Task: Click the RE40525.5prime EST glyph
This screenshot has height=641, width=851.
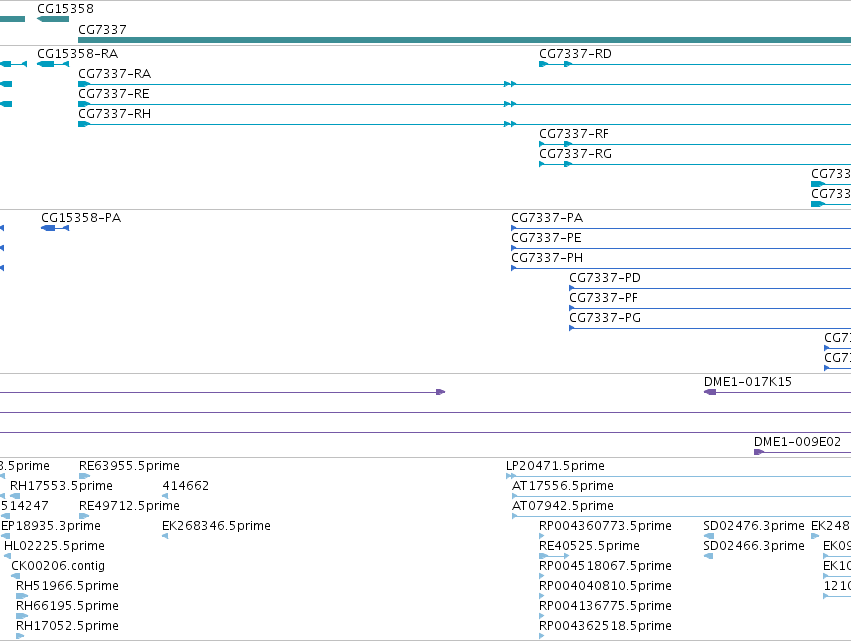Action: [554, 556]
